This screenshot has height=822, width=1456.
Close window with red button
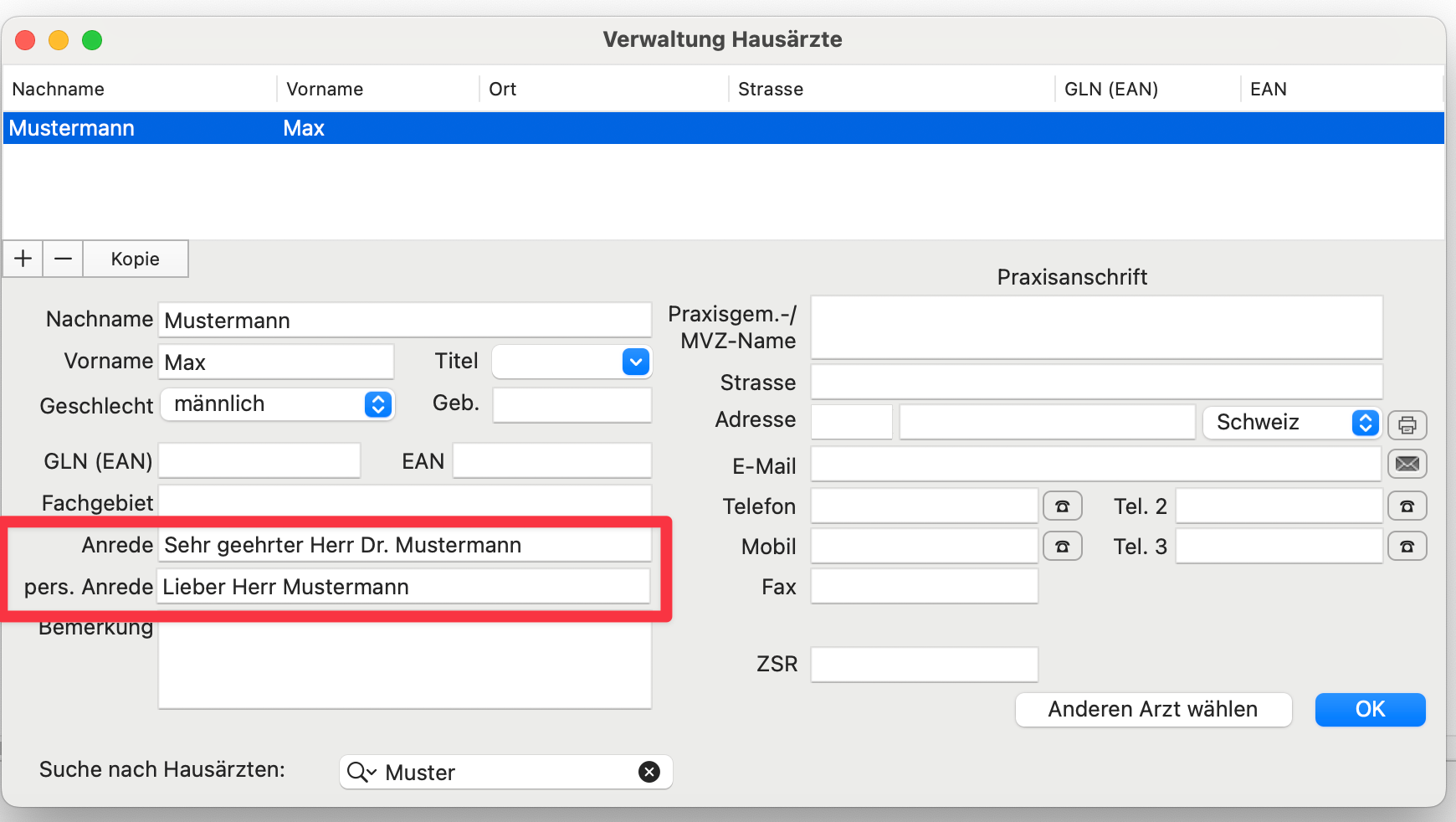25,39
